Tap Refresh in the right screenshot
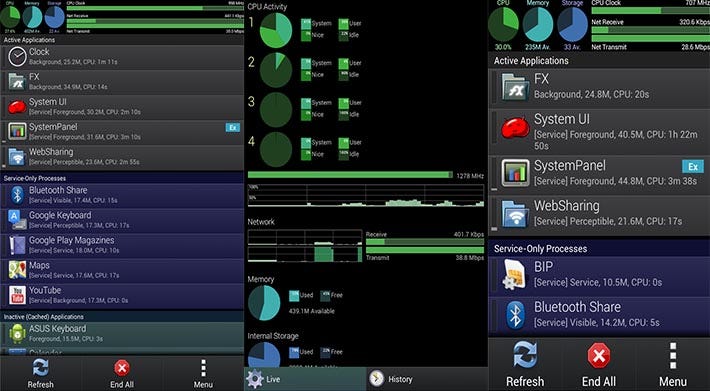Image resolution: width=710 pixels, height=391 pixels. 525,365
